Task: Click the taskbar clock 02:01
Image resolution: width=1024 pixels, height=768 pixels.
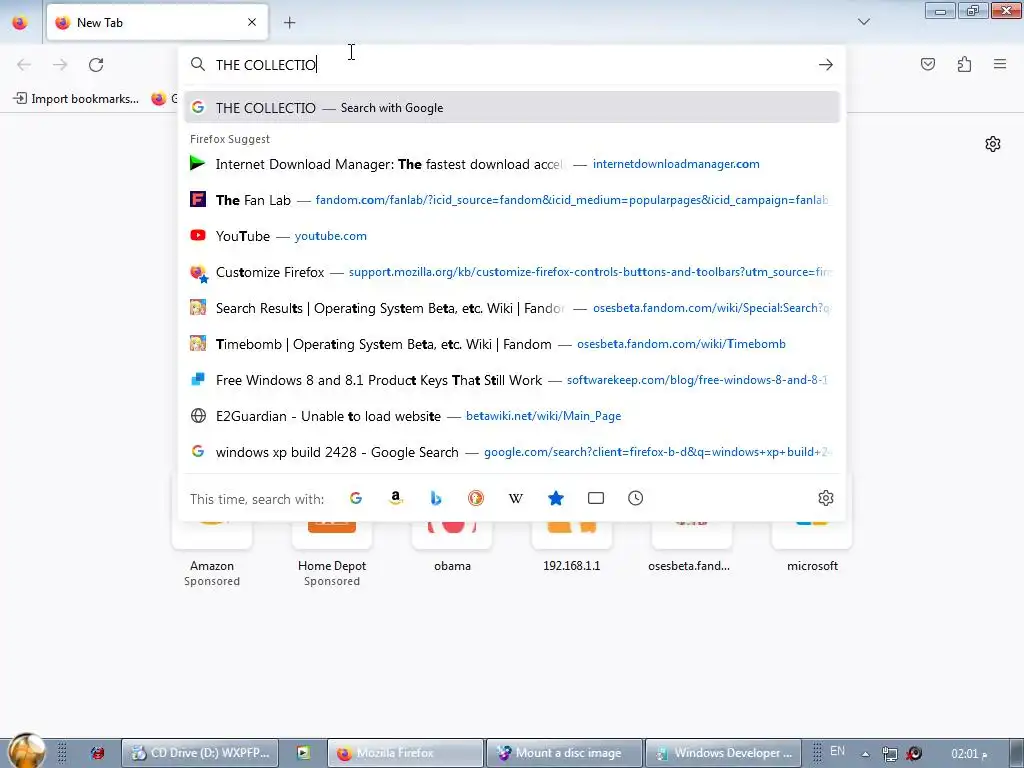Action: 969,754
